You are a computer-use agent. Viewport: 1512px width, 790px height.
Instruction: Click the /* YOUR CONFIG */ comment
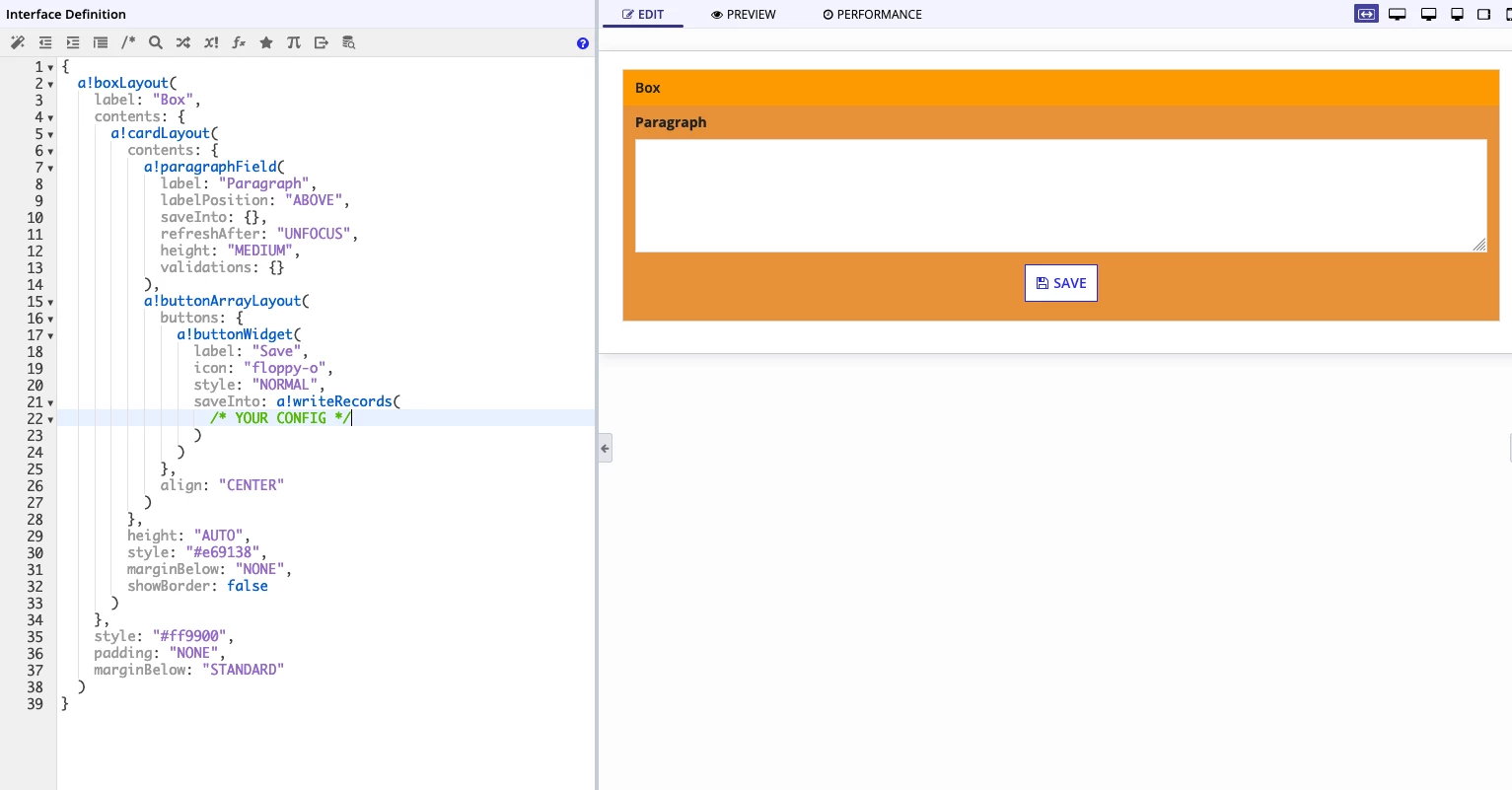[x=280, y=418]
